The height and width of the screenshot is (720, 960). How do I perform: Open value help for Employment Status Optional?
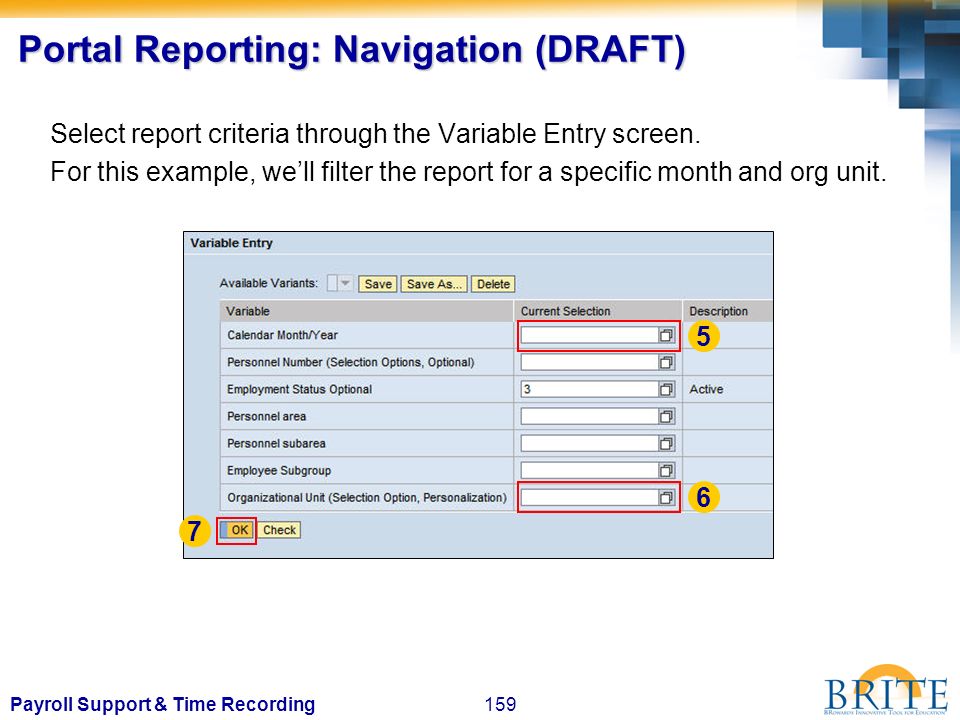666,389
